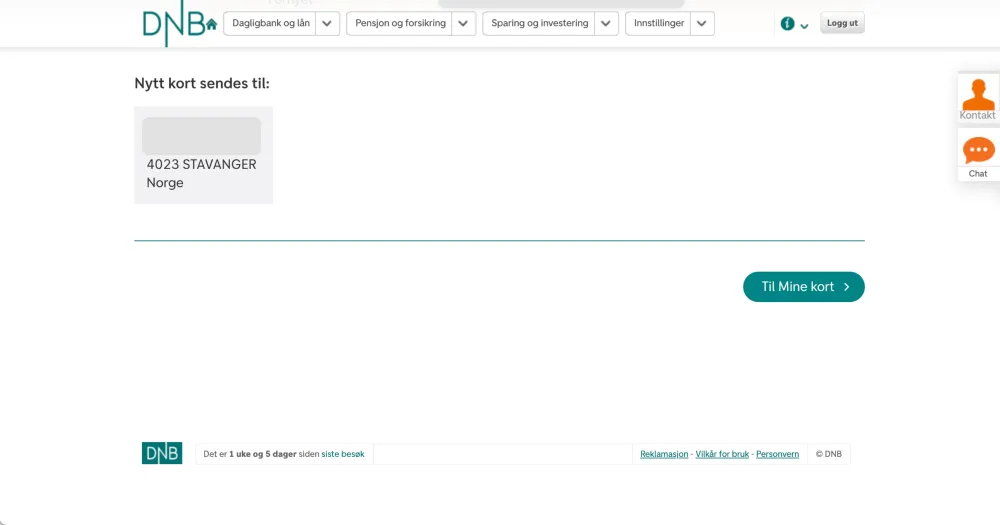1000x525 pixels.
Task: Open the Personvern footer link
Action: pos(777,454)
